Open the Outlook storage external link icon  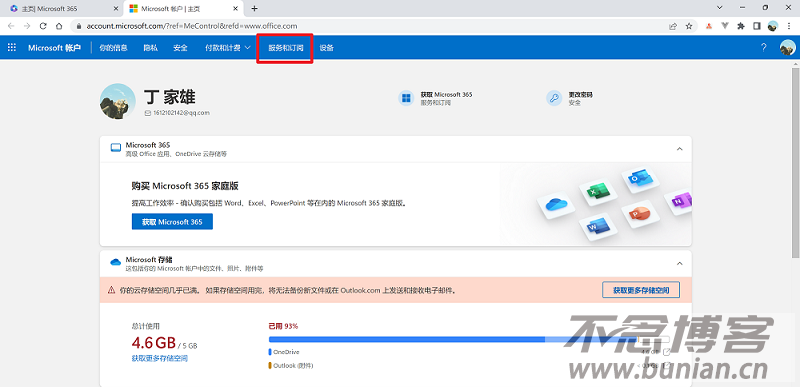pyautogui.click(x=666, y=366)
